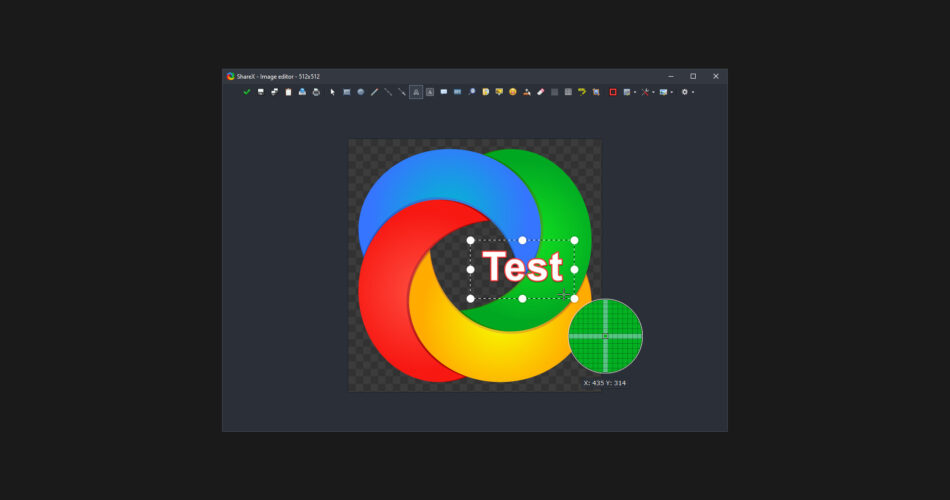Expand the edit tools dropdown with crossed tools icon
The width and height of the screenshot is (950, 500).
click(647, 92)
